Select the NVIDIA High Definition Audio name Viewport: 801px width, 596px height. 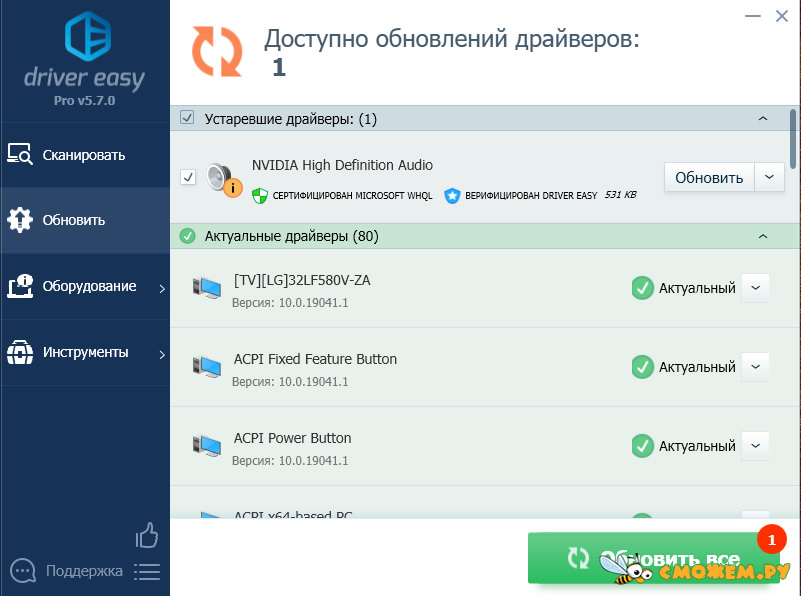(342, 165)
